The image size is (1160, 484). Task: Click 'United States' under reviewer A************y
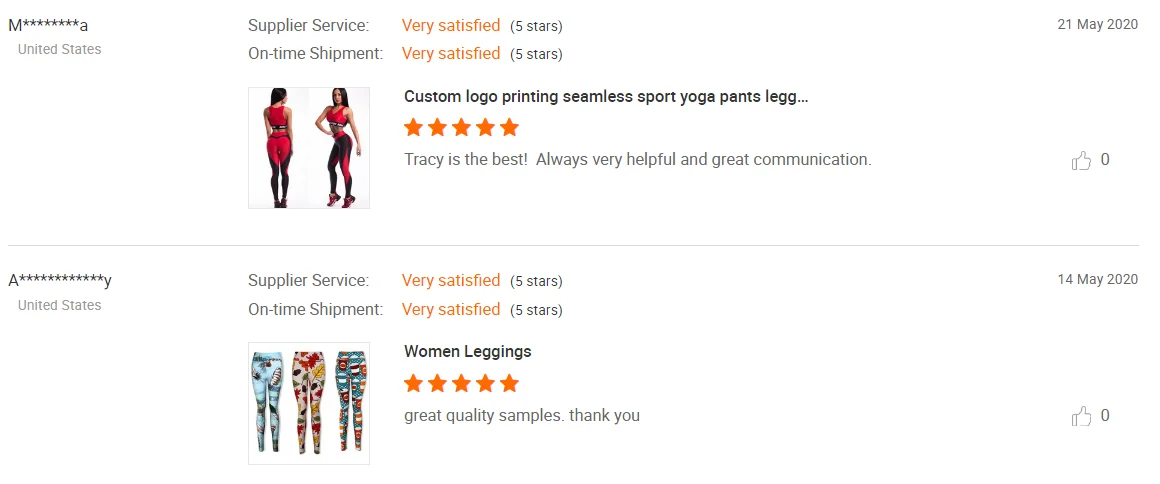60,305
